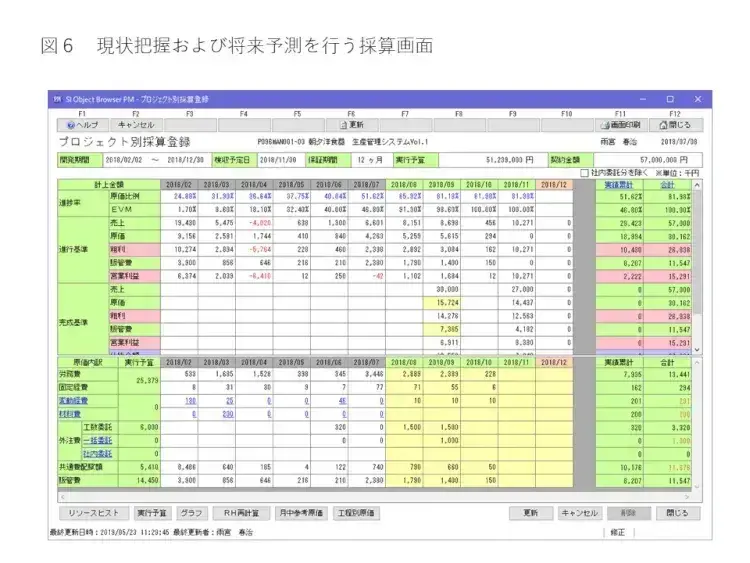Click 変動経費 value 130 for 2018/02

(x=190, y=401)
